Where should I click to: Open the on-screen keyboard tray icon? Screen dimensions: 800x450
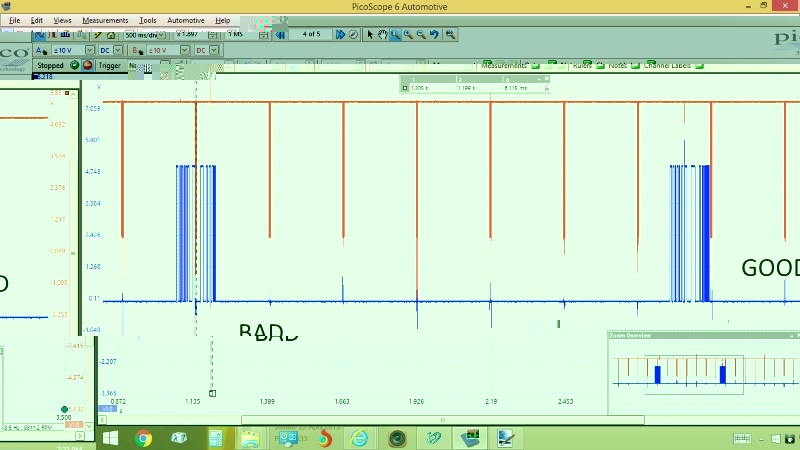(742, 438)
